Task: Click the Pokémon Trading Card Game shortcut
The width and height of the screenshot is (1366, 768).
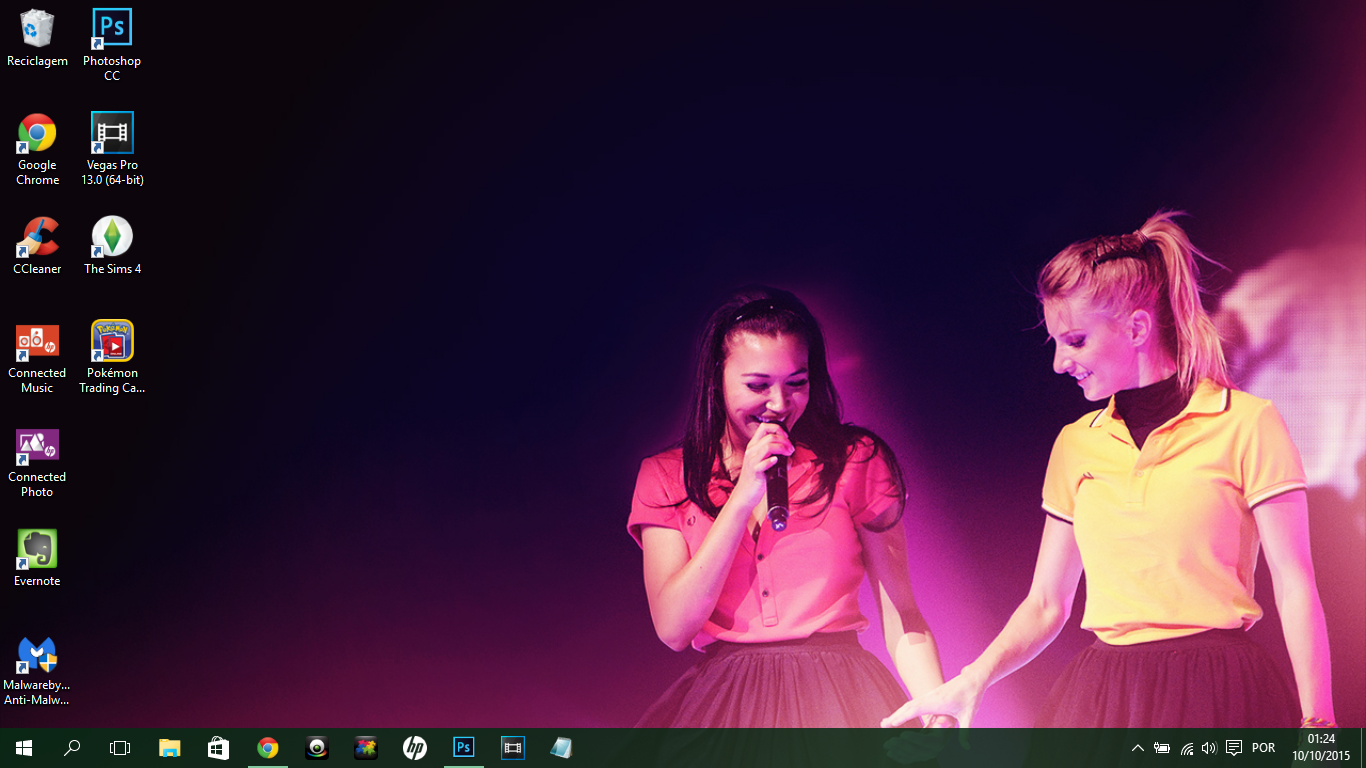Action: click(x=112, y=341)
